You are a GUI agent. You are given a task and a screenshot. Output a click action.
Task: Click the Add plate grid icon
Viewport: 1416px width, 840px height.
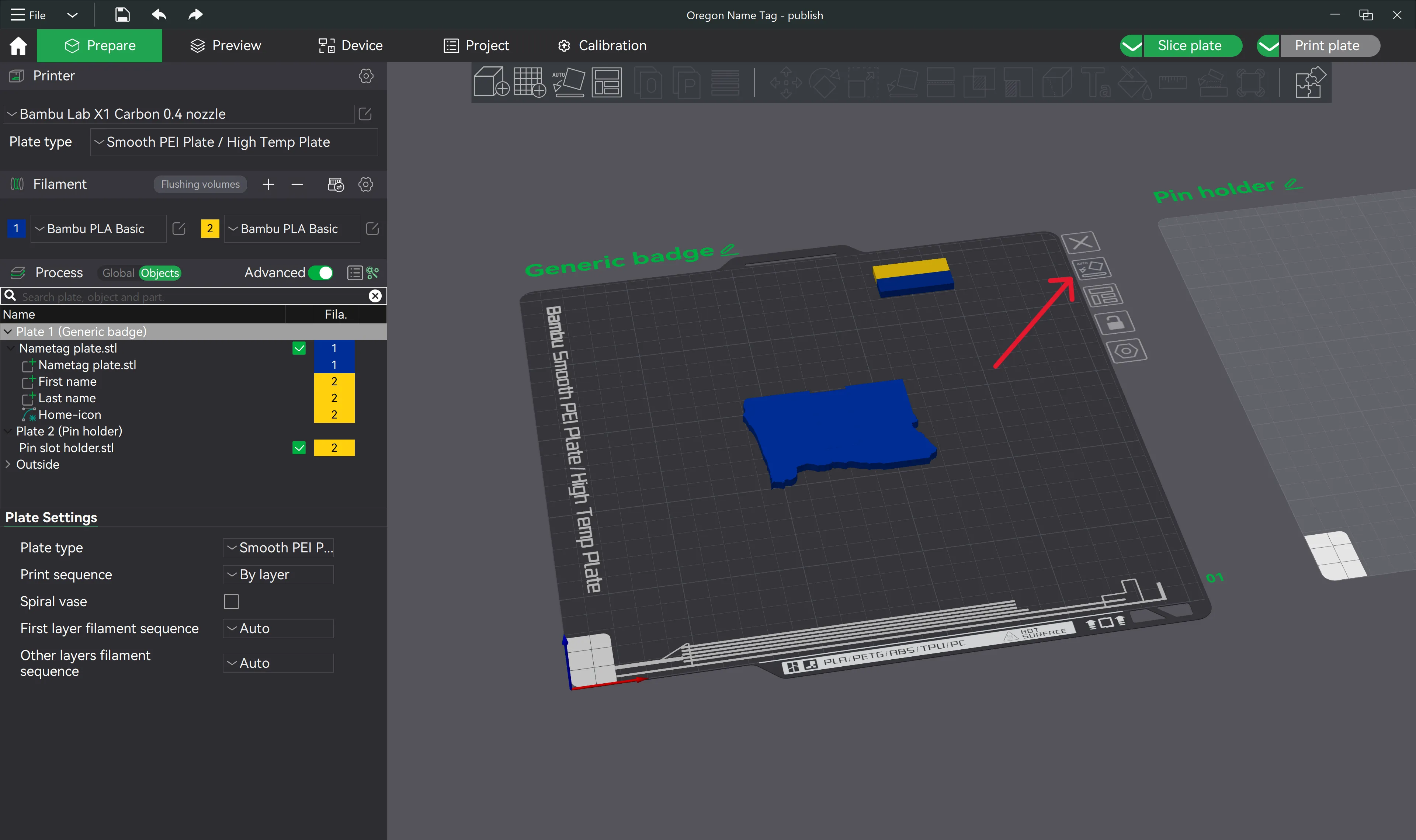point(530,82)
